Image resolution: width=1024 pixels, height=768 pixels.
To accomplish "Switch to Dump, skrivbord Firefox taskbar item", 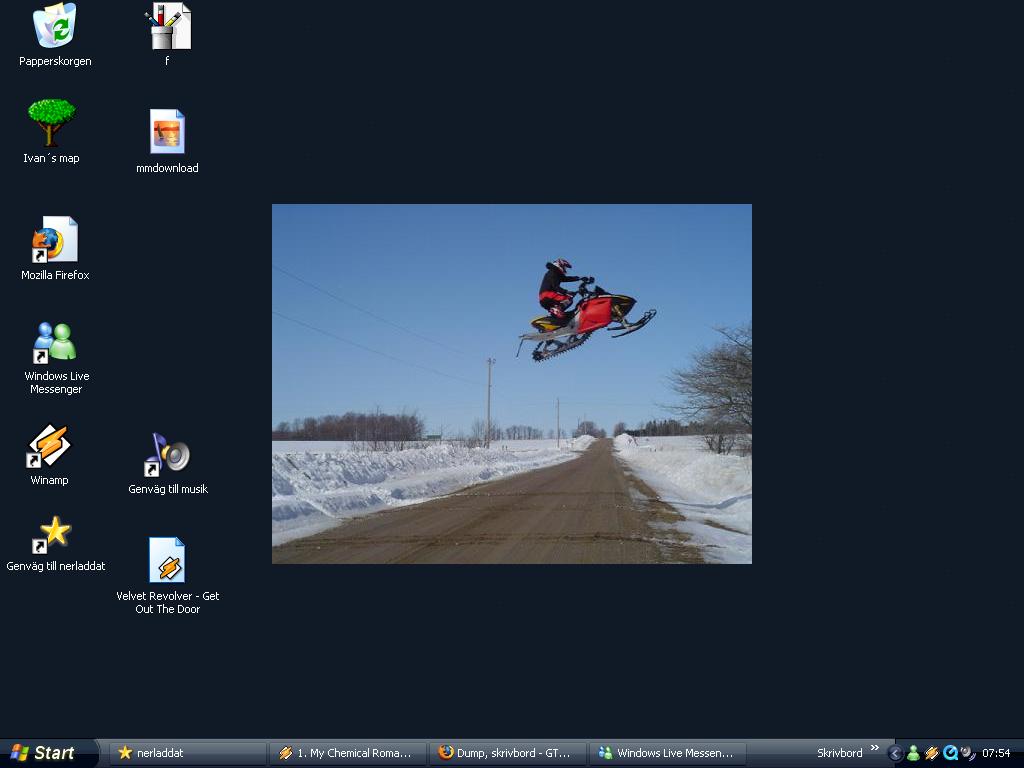I will 507,753.
